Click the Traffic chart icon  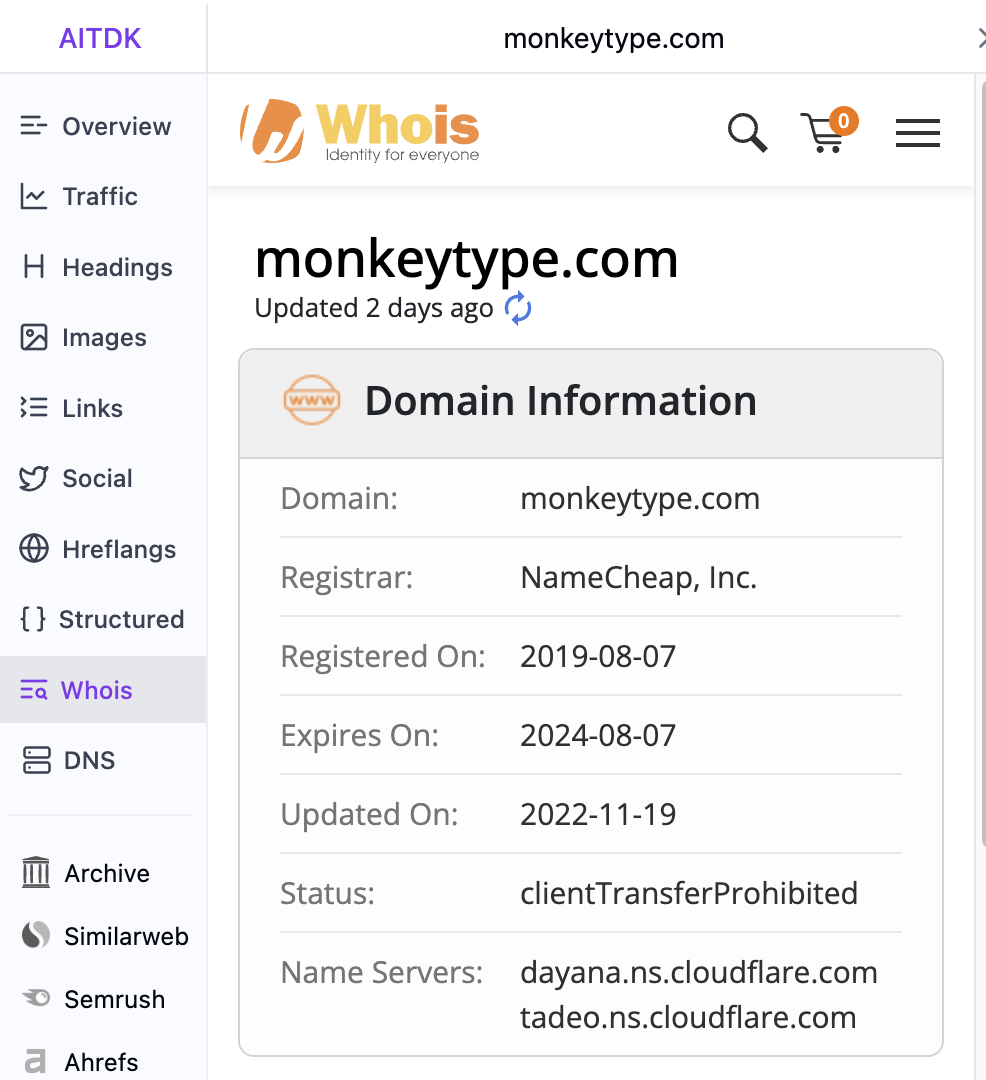34,196
